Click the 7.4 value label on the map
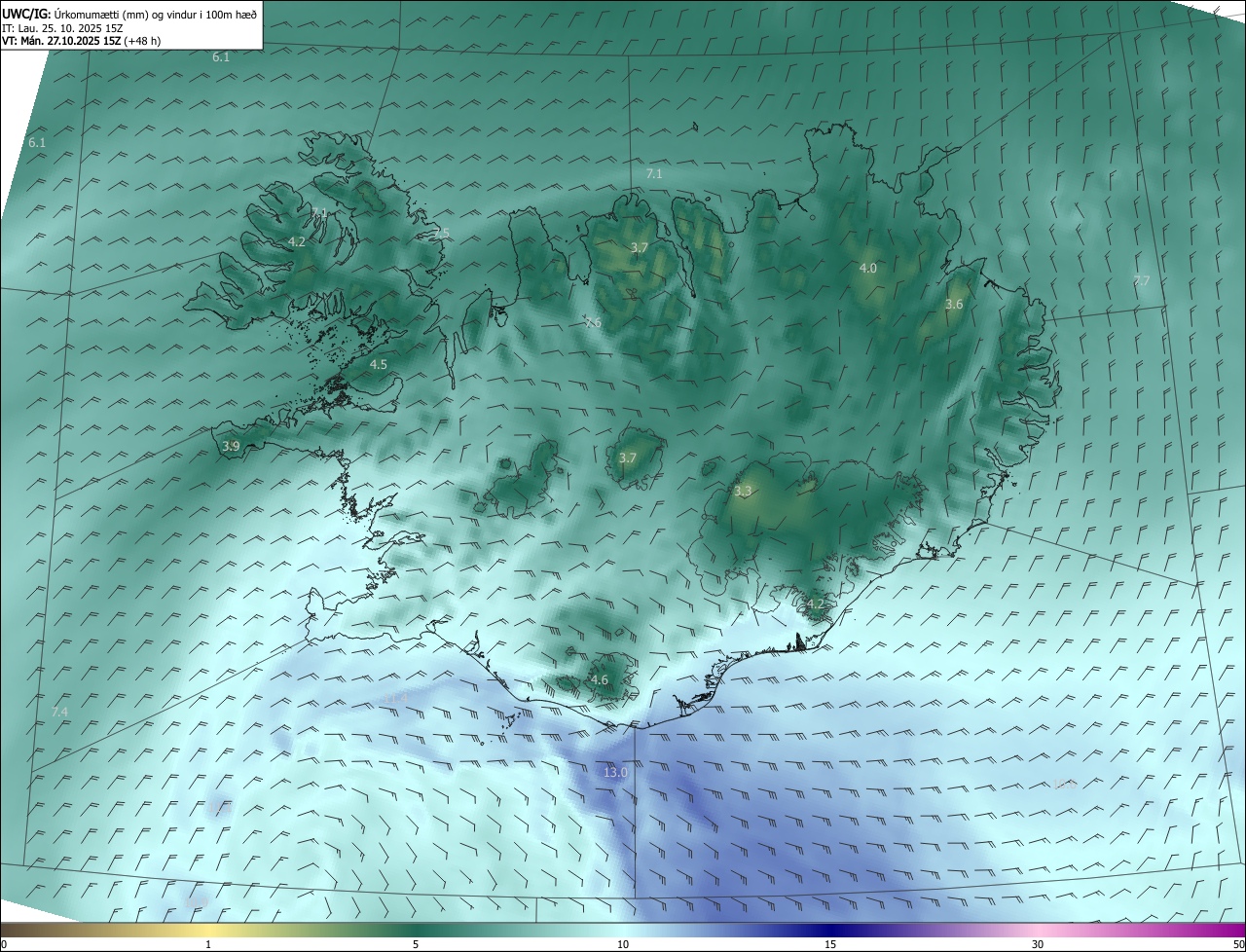Image resolution: width=1246 pixels, height=952 pixels. tap(59, 712)
